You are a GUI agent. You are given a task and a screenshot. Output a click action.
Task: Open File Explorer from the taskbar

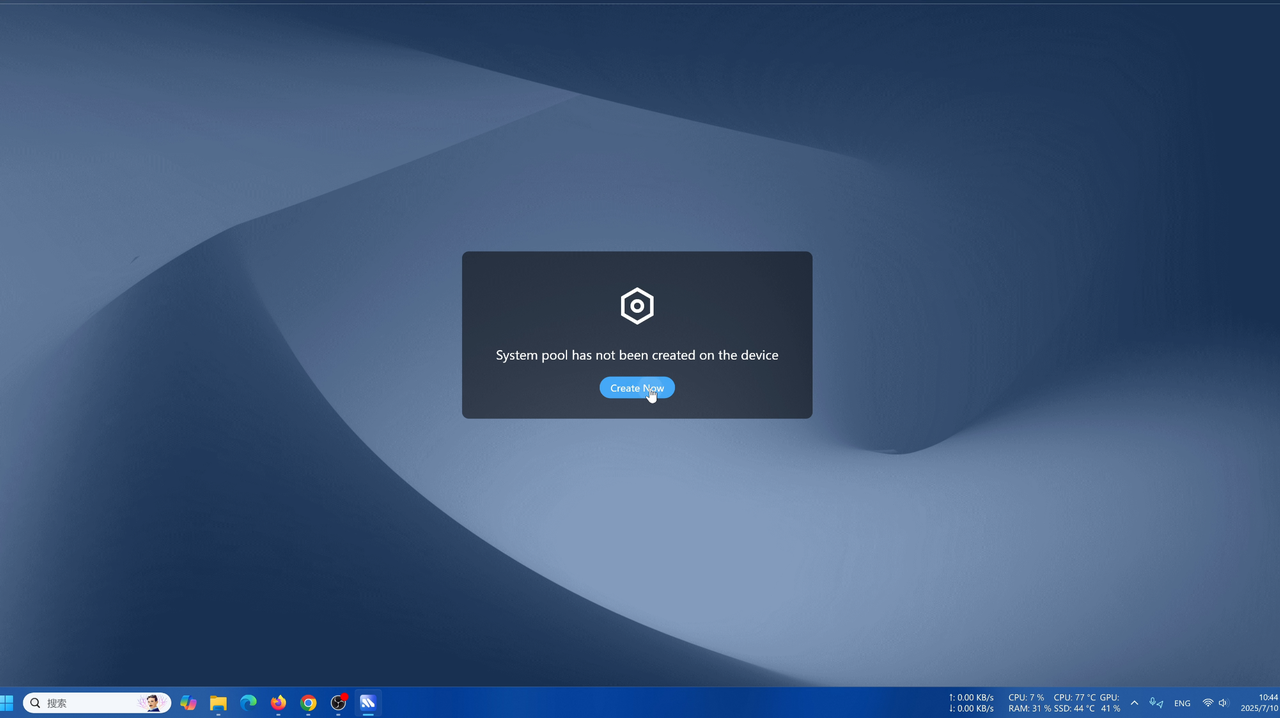pyautogui.click(x=218, y=703)
